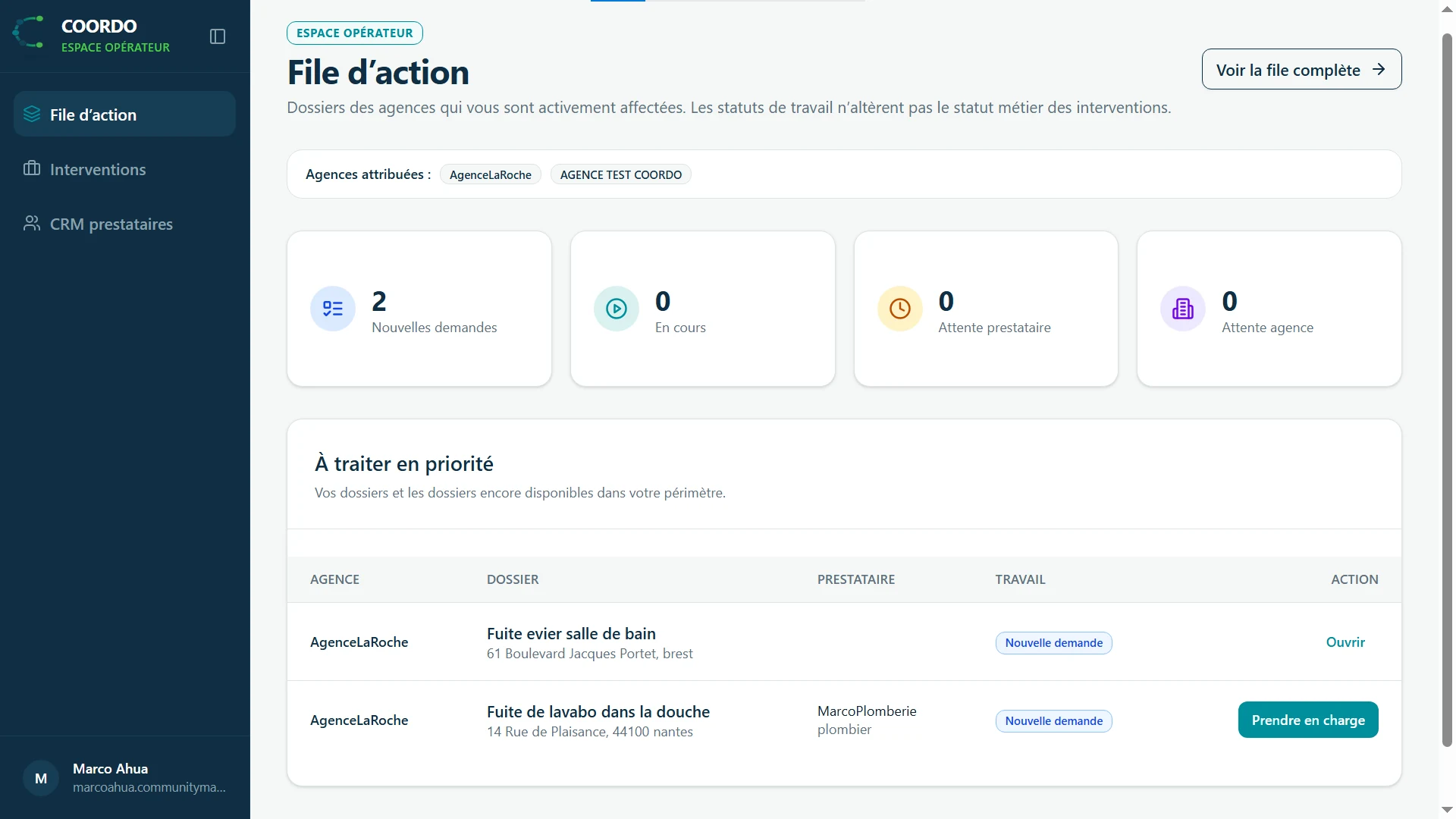This screenshot has height=819, width=1456.
Task: Click the Interventions briefcase icon
Action: click(x=32, y=168)
